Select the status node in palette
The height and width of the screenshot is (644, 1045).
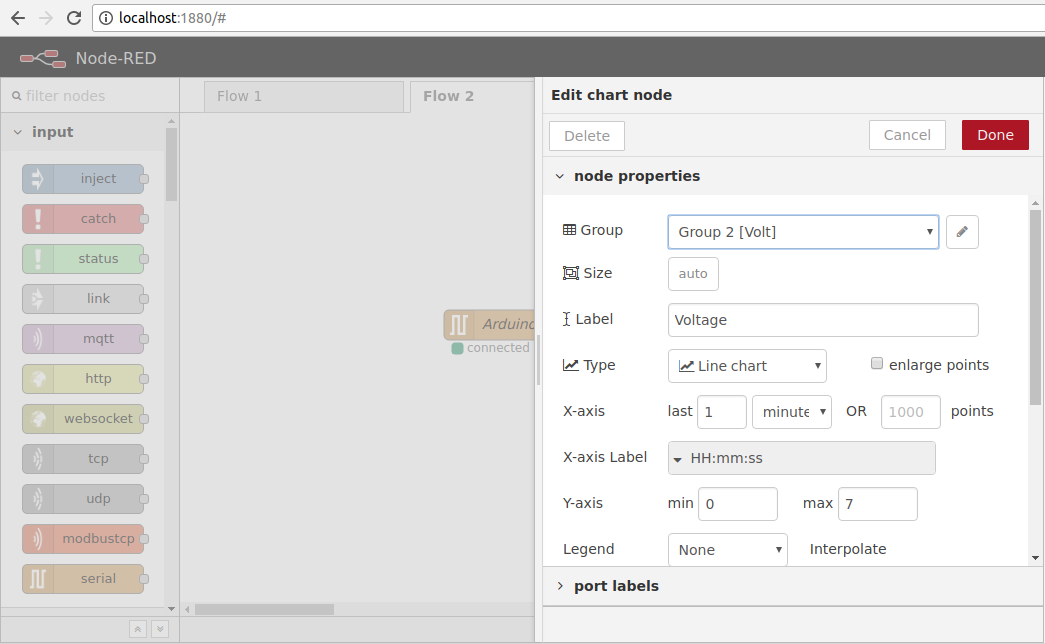click(83, 259)
